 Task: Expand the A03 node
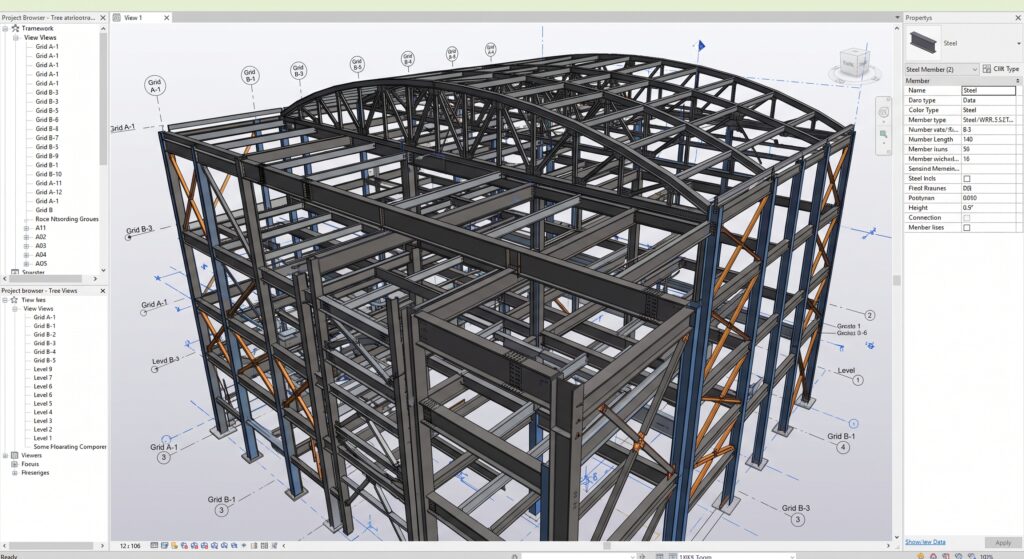click(x=26, y=246)
